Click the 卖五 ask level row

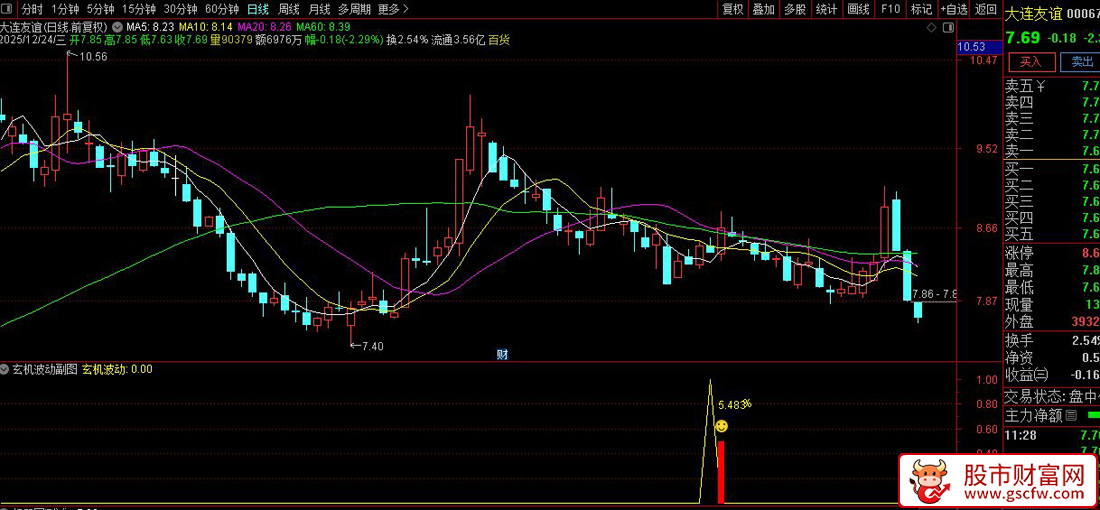pos(1052,87)
